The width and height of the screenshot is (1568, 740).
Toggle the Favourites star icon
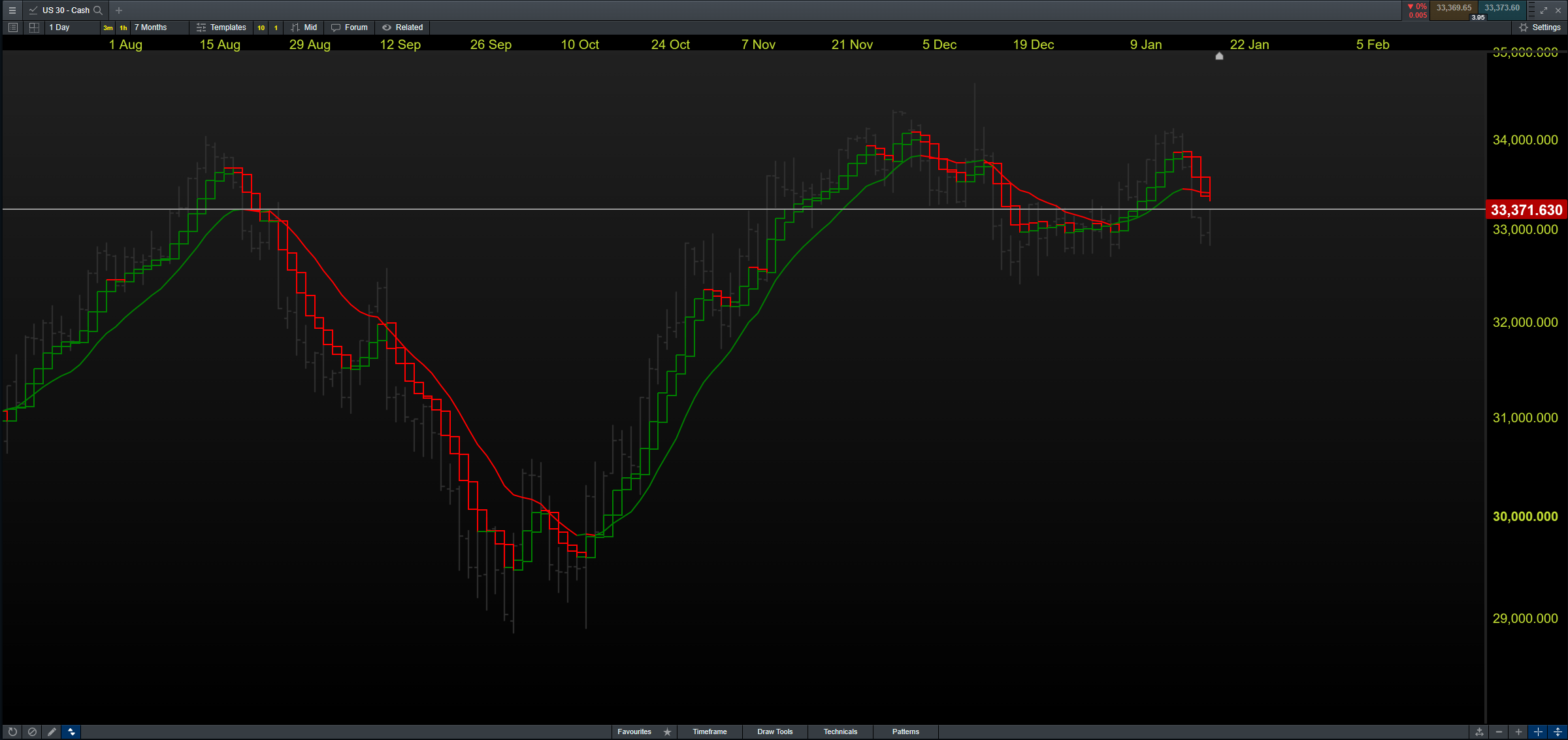[x=667, y=732]
